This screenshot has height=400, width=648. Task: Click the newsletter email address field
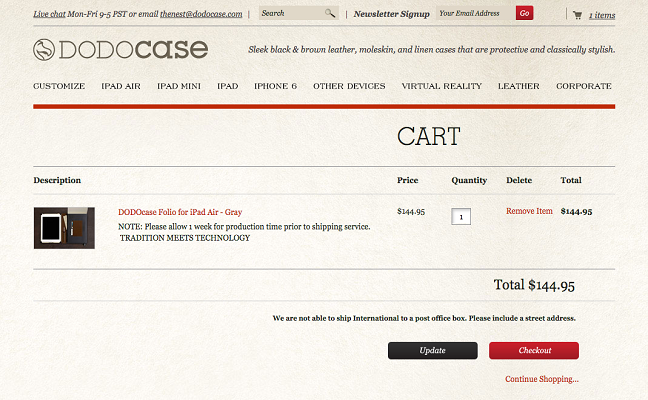pyautogui.click(x=475, y=13)
